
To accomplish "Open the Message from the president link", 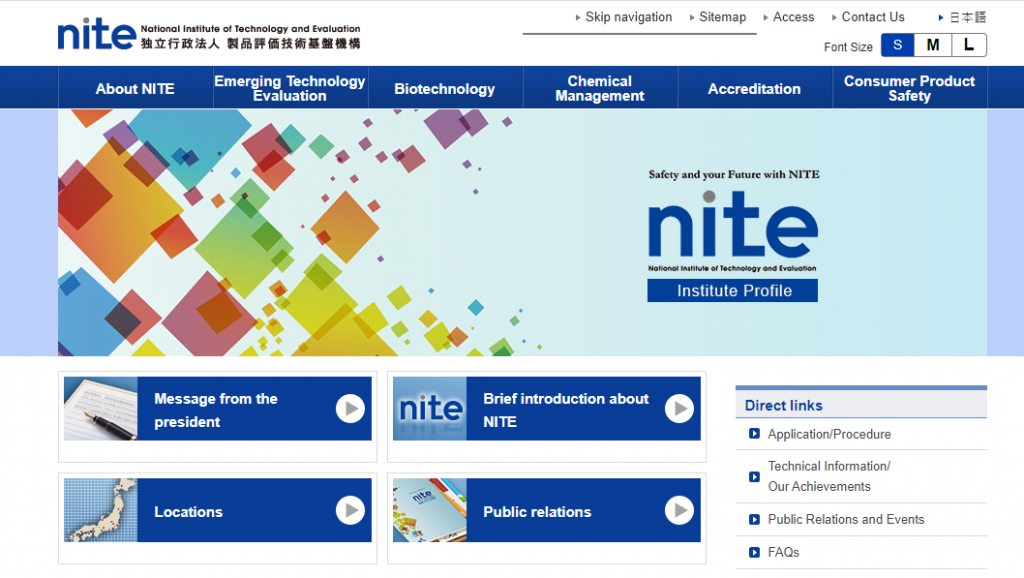I will coord(216,410).
